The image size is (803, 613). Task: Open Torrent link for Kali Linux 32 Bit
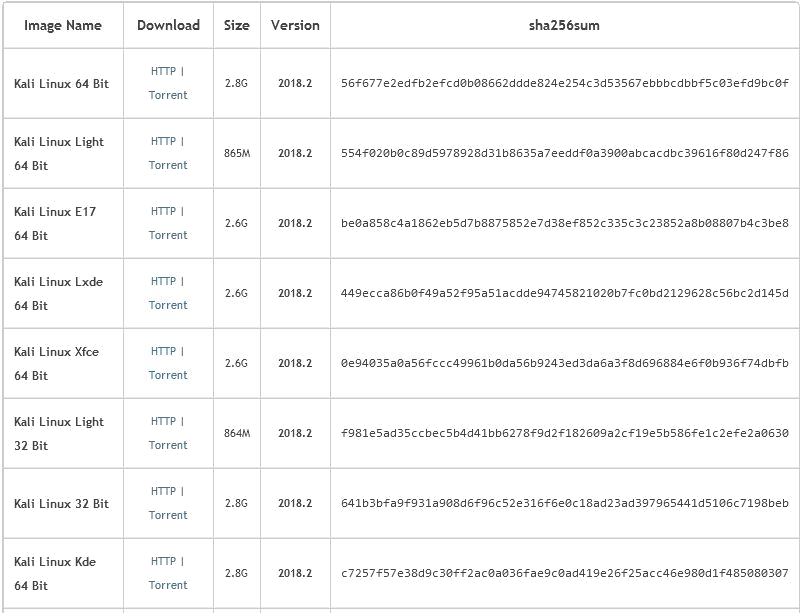168,516
